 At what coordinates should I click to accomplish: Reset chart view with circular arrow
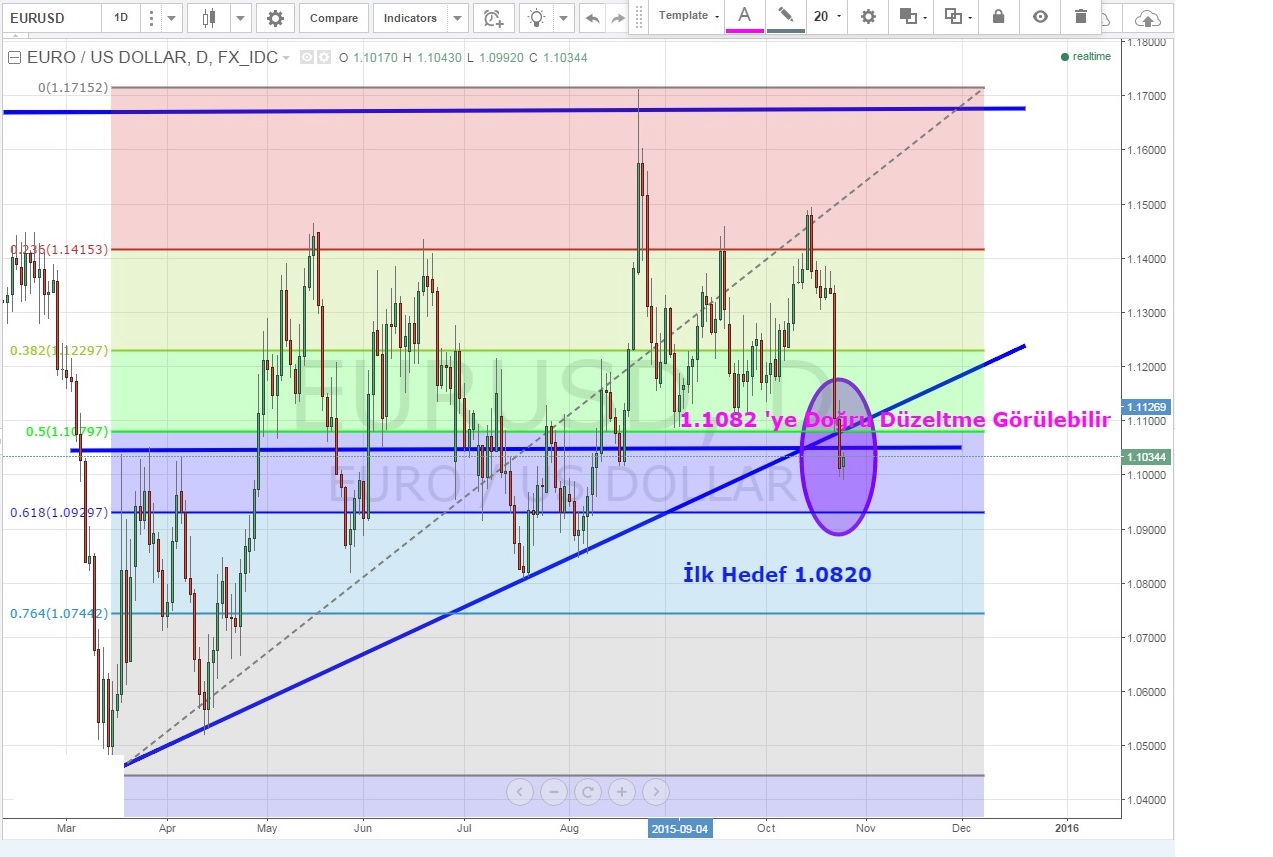click(x=587, y=792)
